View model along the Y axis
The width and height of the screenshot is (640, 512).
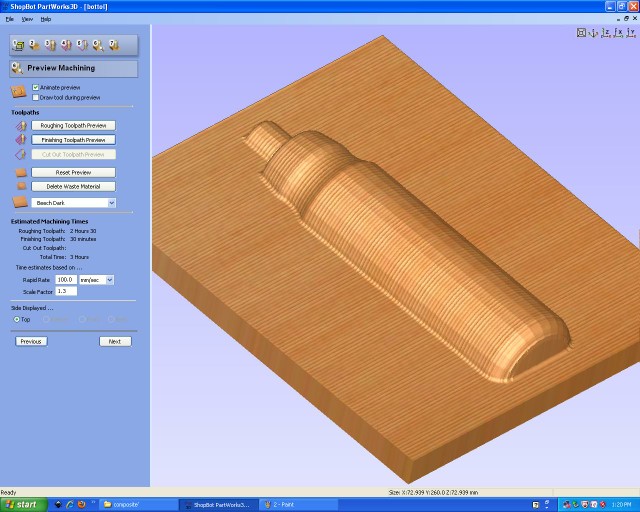631,33
